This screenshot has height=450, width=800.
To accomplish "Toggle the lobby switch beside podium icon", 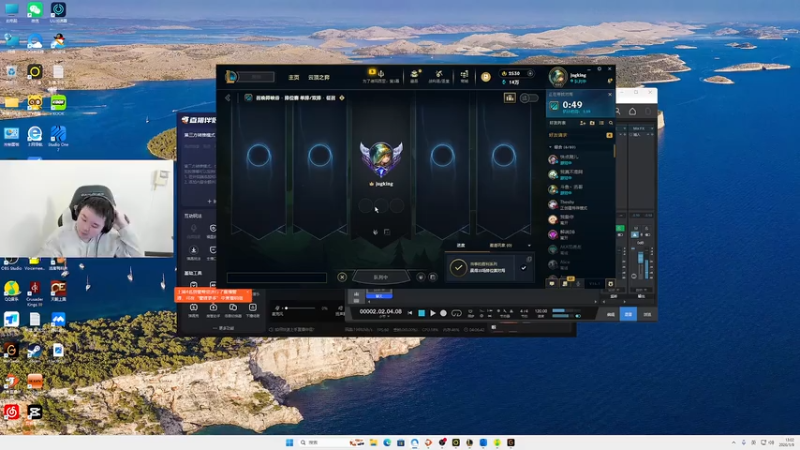I will (529, 97).
